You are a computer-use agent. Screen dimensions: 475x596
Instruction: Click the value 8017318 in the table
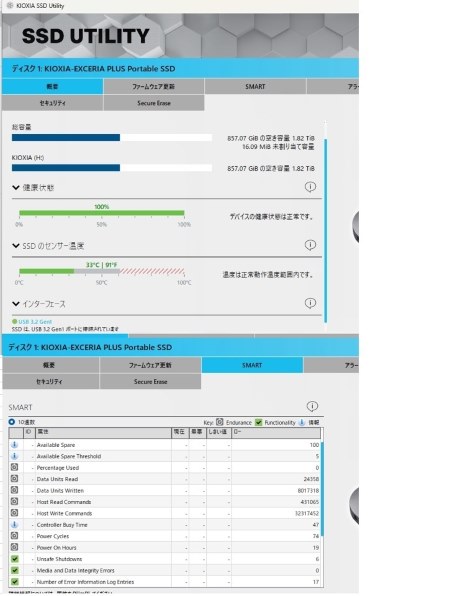tap(308, 490)
